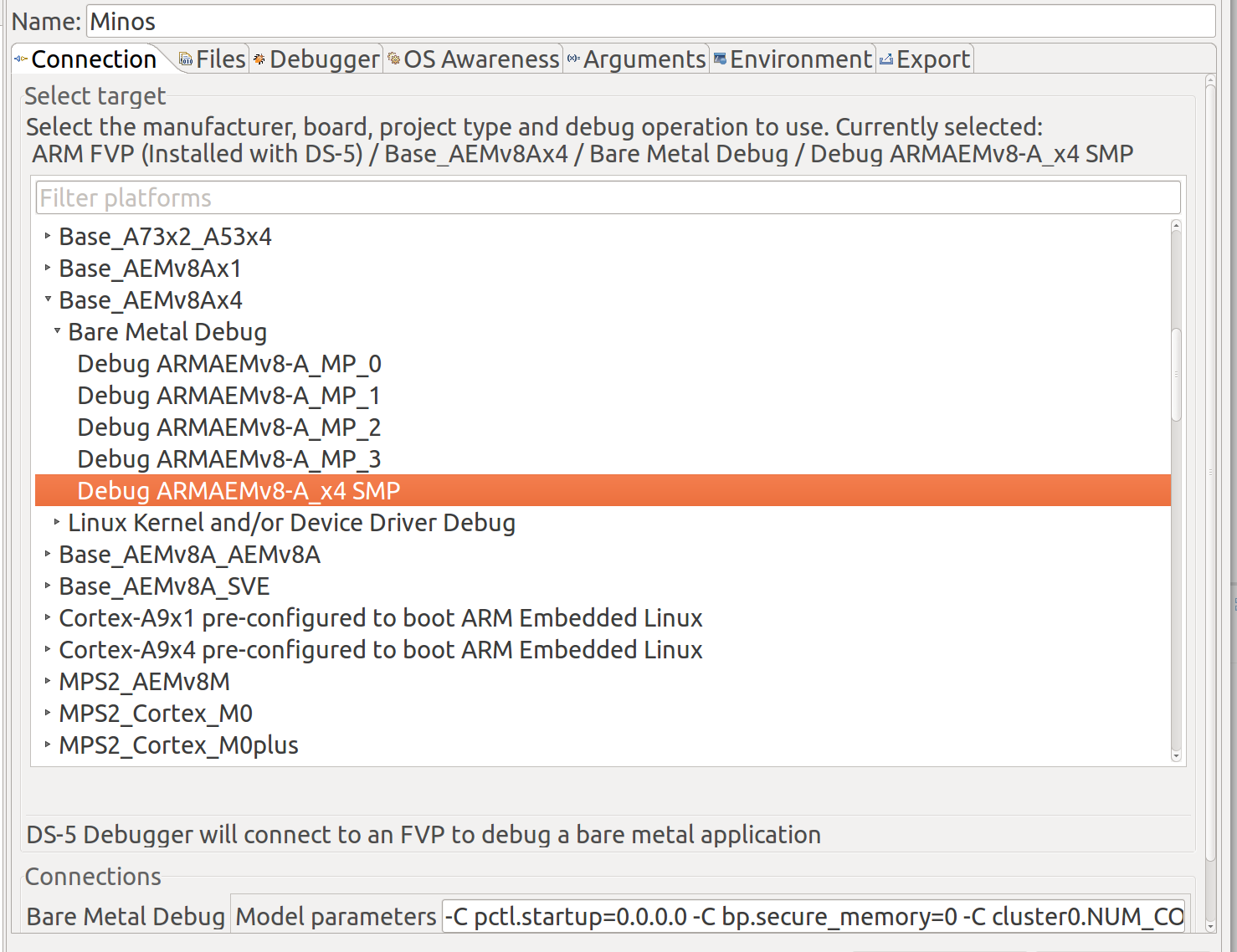Click the bug icon on the Debugger tab
Image resolution: width=1237 pixels, height=952 pixels.
(259, 59)
